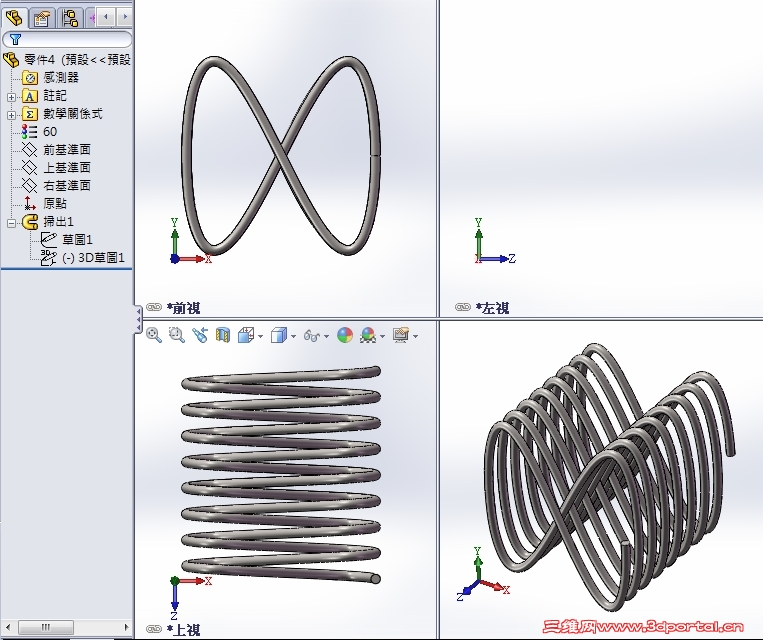Image resolution: width=763 pixels, height=640 pixels.
Task: Click the origin axes icon in tree
Action: point(30,203)
